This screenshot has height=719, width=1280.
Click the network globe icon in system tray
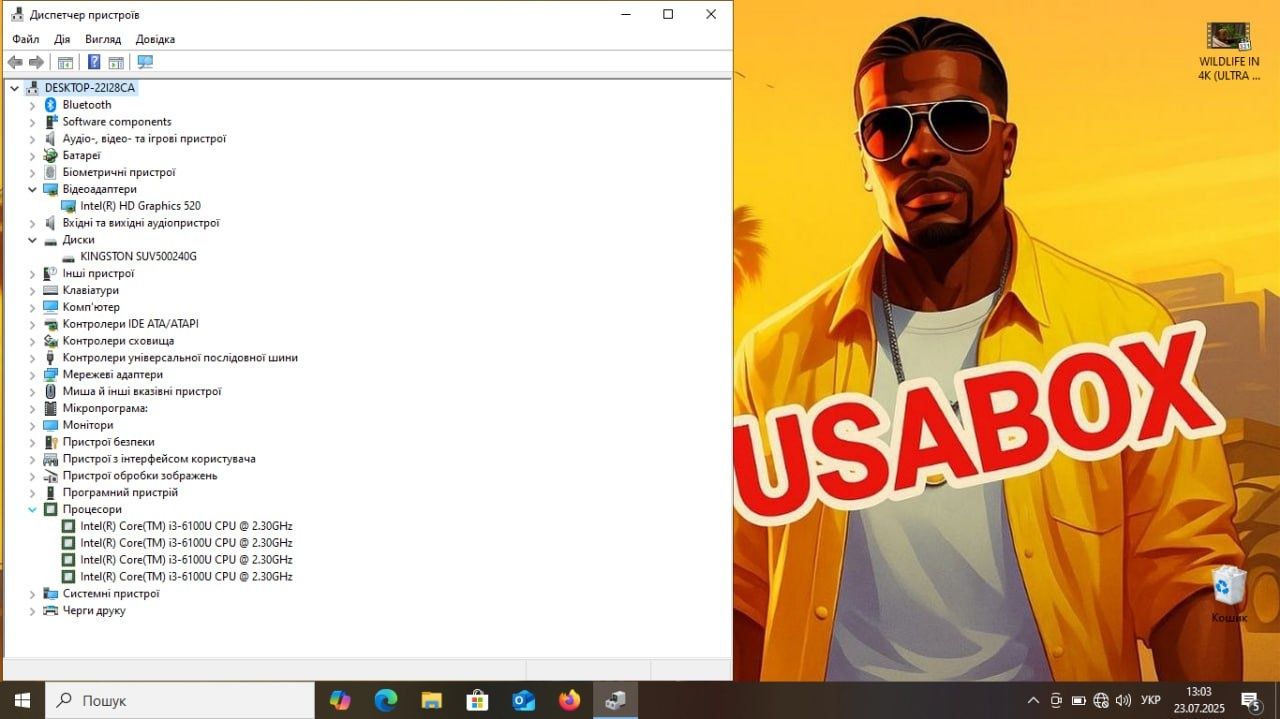pyautogui.click(x=1101, y=700)
